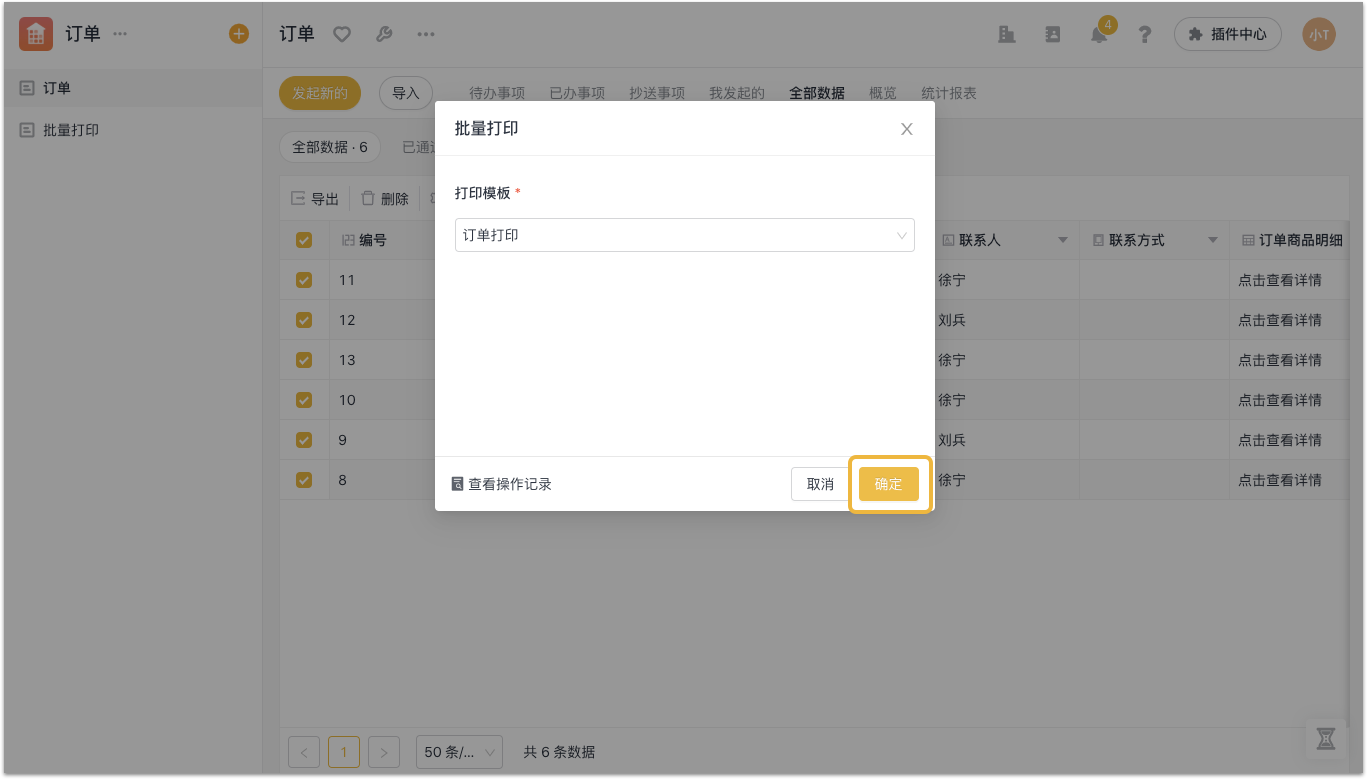This screenshot has height=779, width=1367.
Task: Uncheck the row 12 checkbox
Action: coord(304,320)
